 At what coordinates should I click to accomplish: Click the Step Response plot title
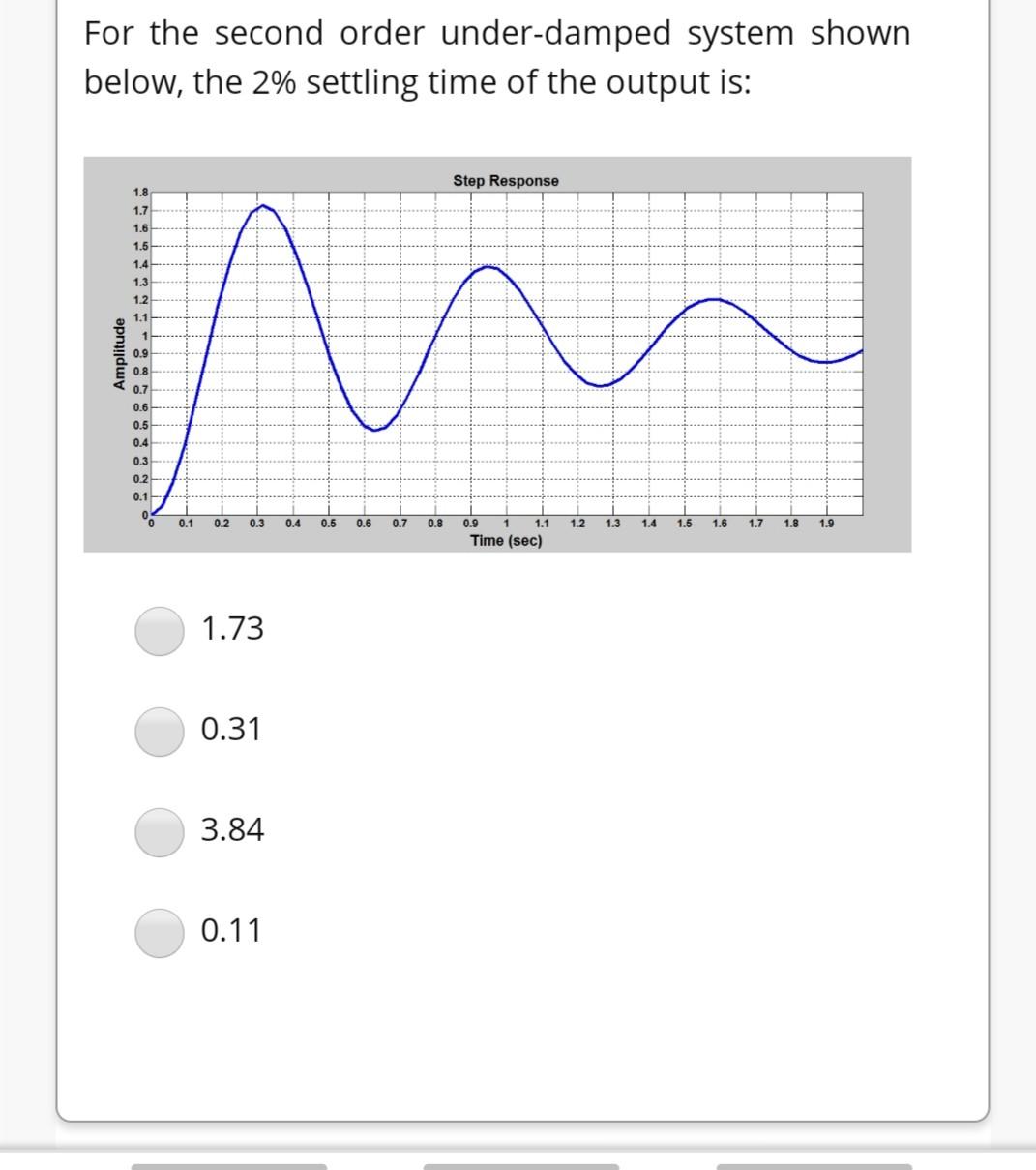[505, 180]
